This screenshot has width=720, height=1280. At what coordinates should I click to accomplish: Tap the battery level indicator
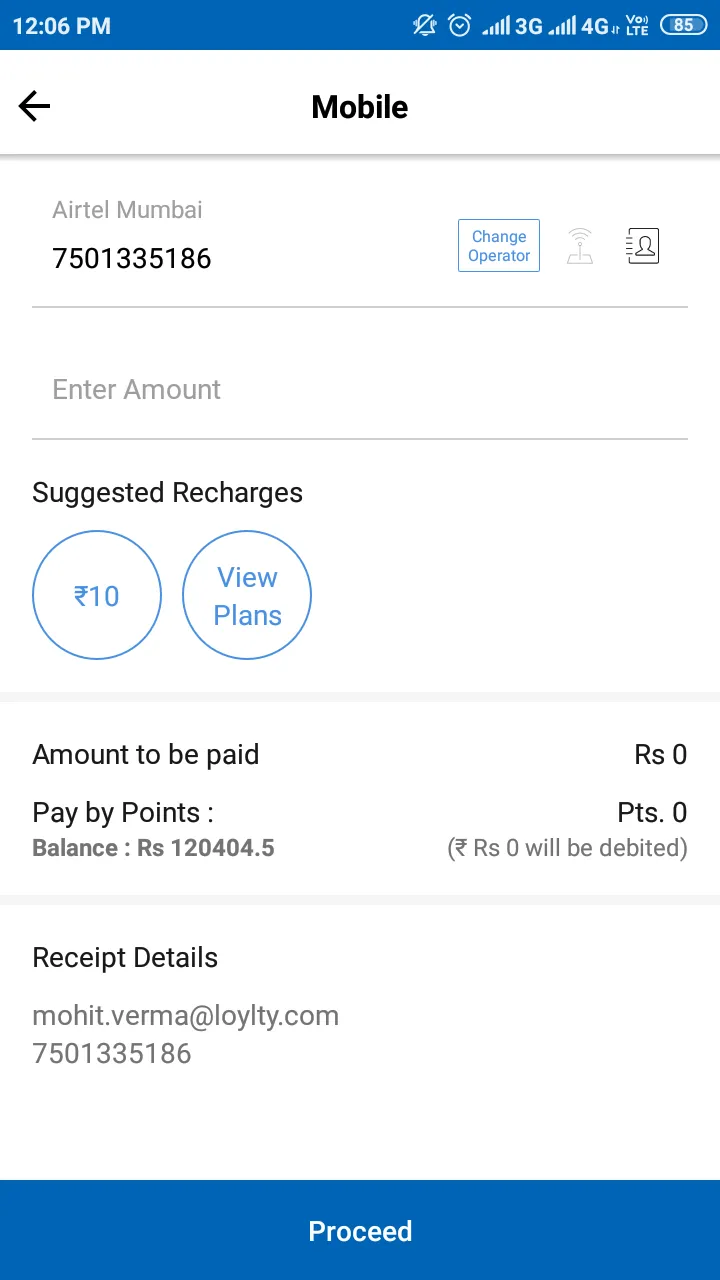tap(683, 25)
